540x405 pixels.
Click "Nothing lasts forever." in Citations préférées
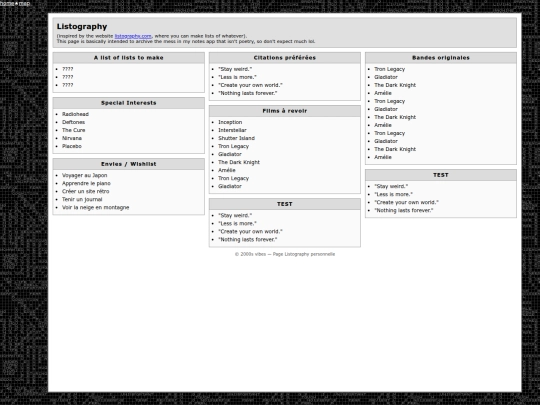(x=248, y=93)
